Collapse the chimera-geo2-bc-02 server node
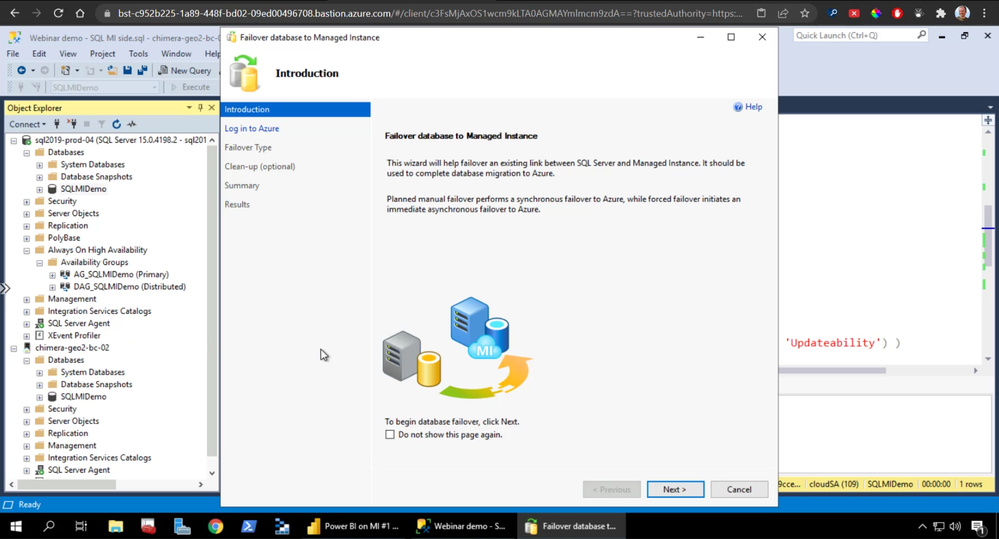The image size is (999, 539). click(14, 349)
